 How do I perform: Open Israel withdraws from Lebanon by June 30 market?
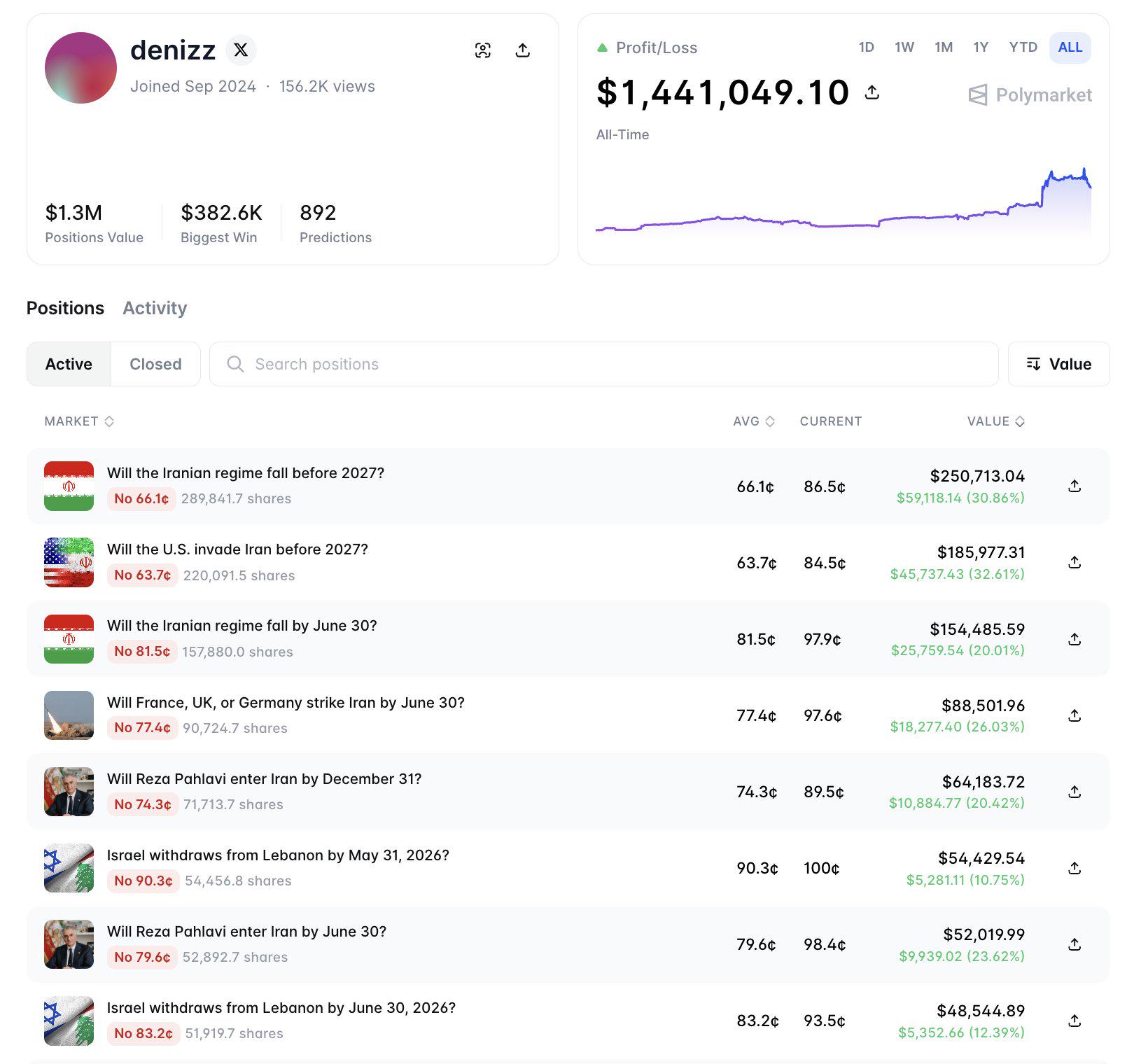281,1008
